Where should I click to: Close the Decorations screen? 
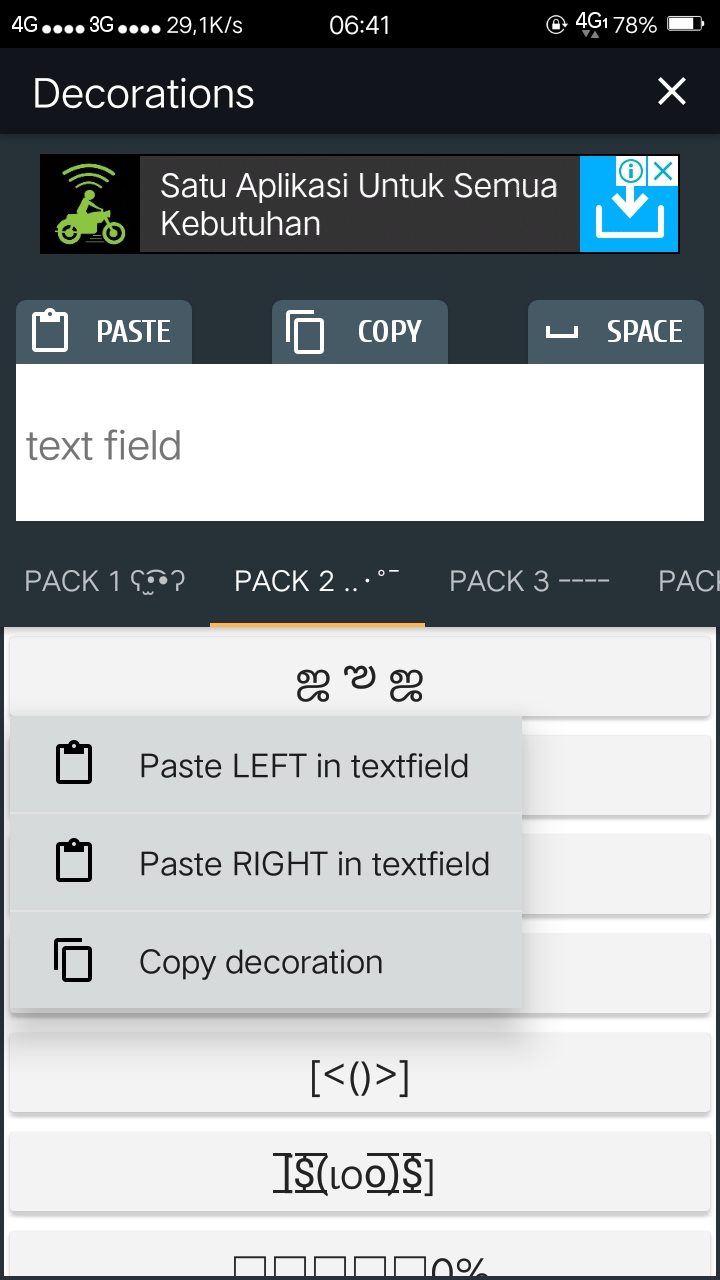672,92
